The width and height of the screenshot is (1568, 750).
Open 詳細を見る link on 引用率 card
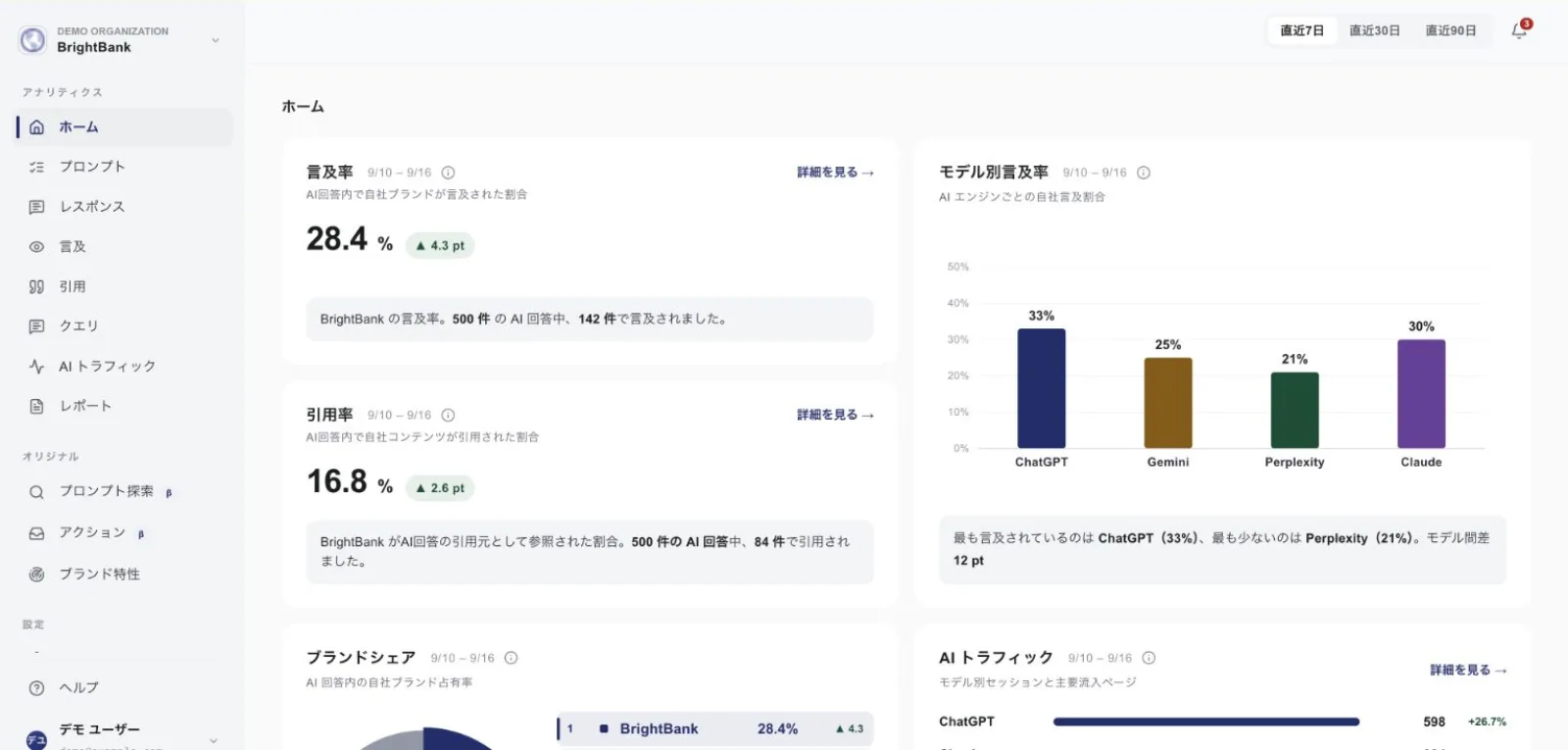tap(835, 416)
